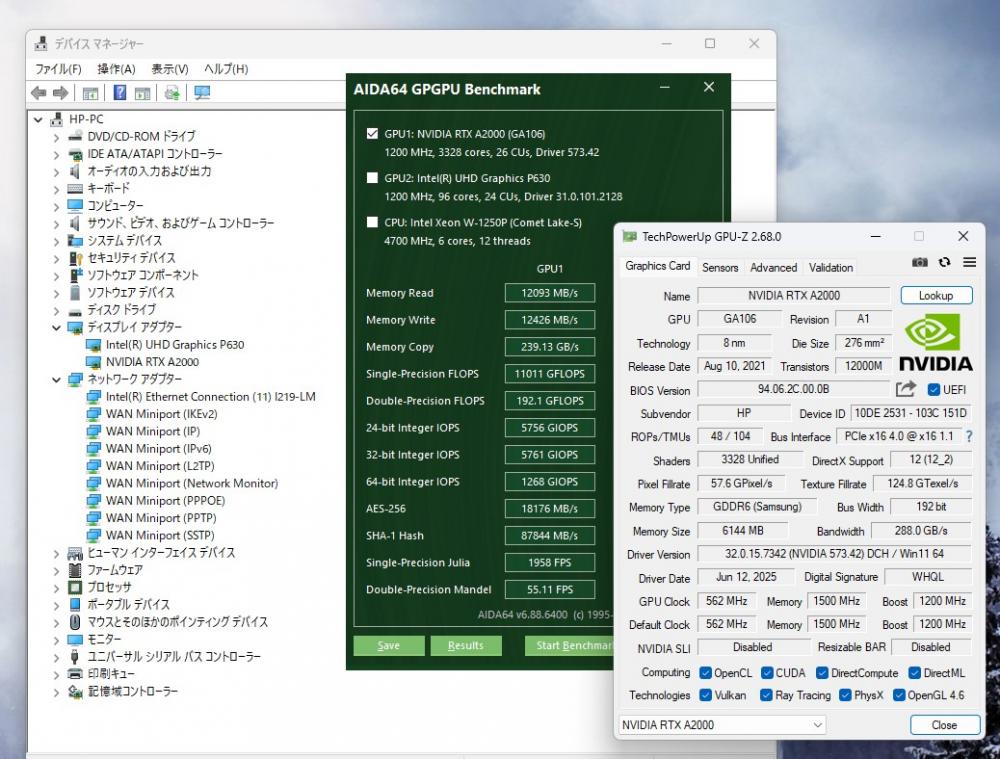
Task: Click the properties pane toolbar icon in Device Manager
Action: tap(142, 93)
